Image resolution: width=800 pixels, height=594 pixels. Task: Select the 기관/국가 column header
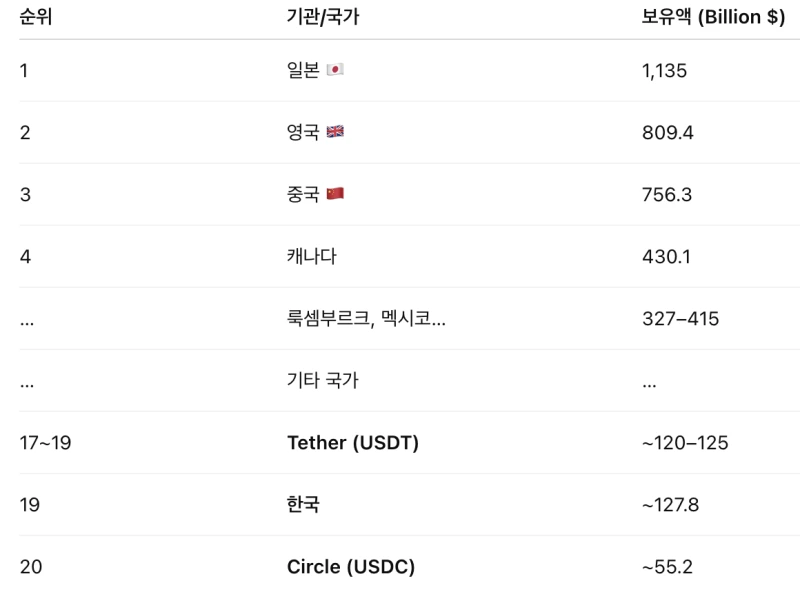(x=323, y=17)
